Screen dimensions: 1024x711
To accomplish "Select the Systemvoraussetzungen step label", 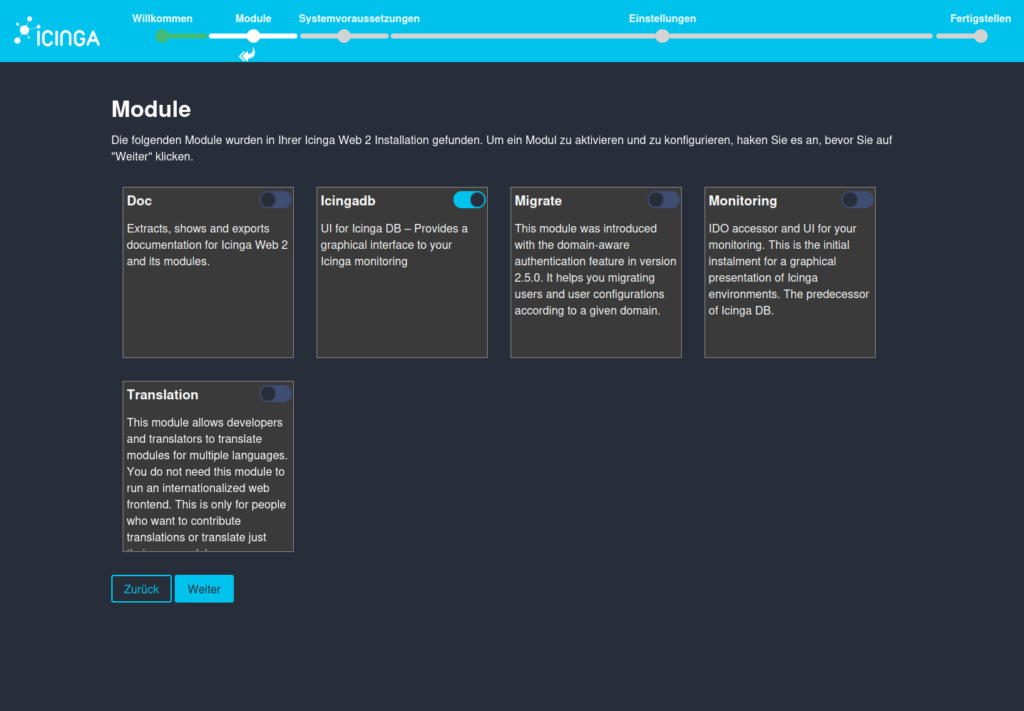I will pos(359,18).
